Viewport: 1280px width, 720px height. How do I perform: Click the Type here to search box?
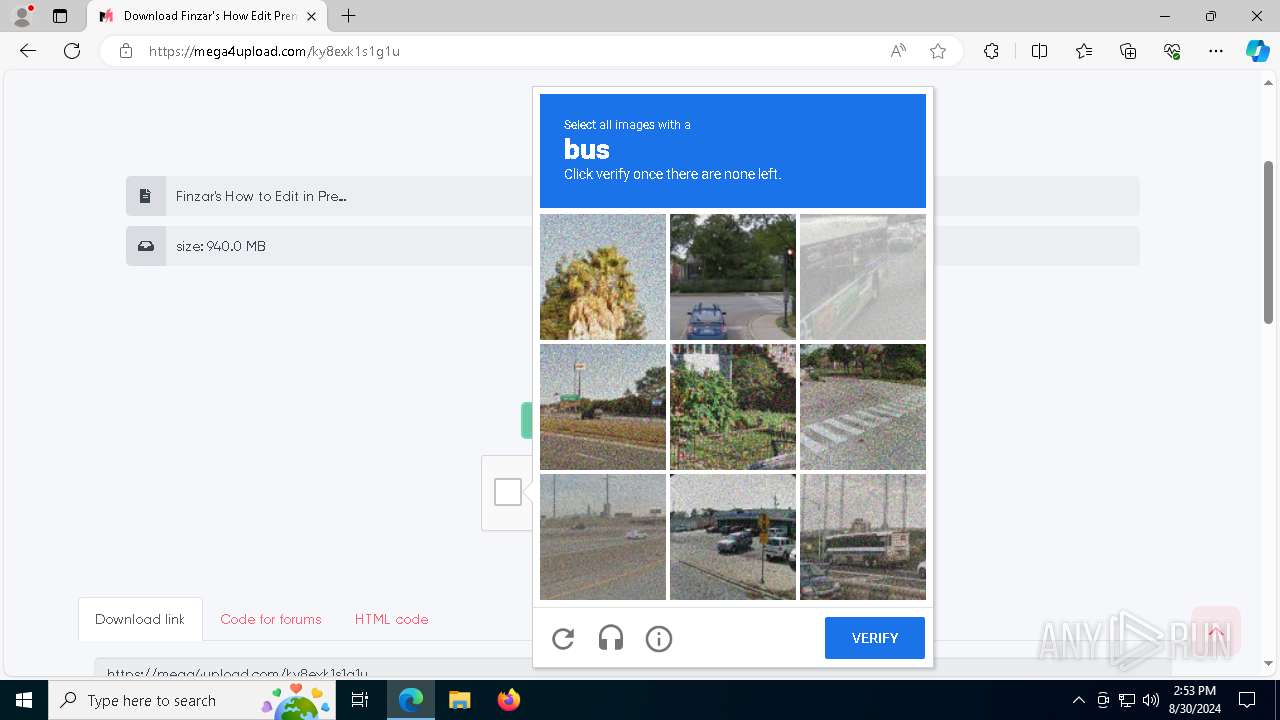[x=192, y=700]
